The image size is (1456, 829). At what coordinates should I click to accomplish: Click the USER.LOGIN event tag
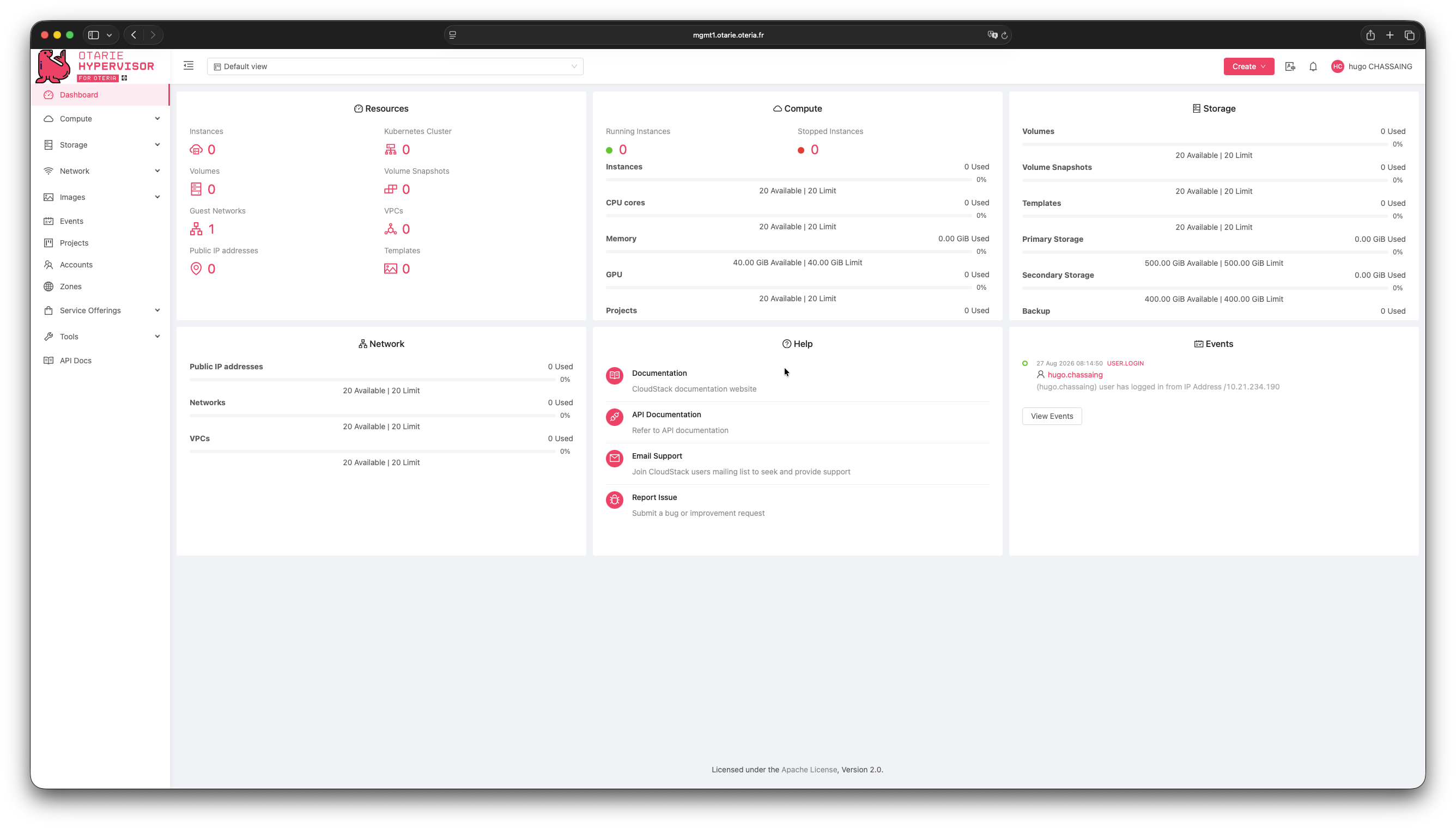click(1125, 363)
